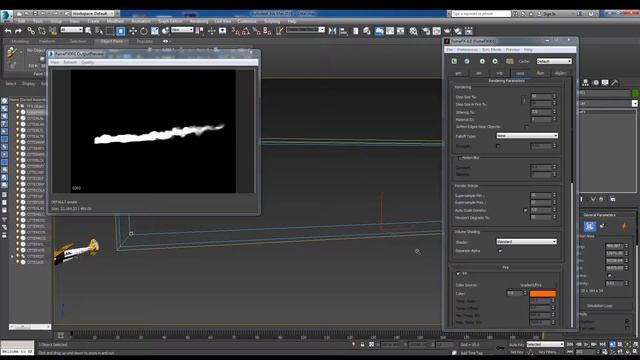This screenshot has height=360, width=640.
Task: Toggle the Motion Blur checkbox
Action: (459, 158)
